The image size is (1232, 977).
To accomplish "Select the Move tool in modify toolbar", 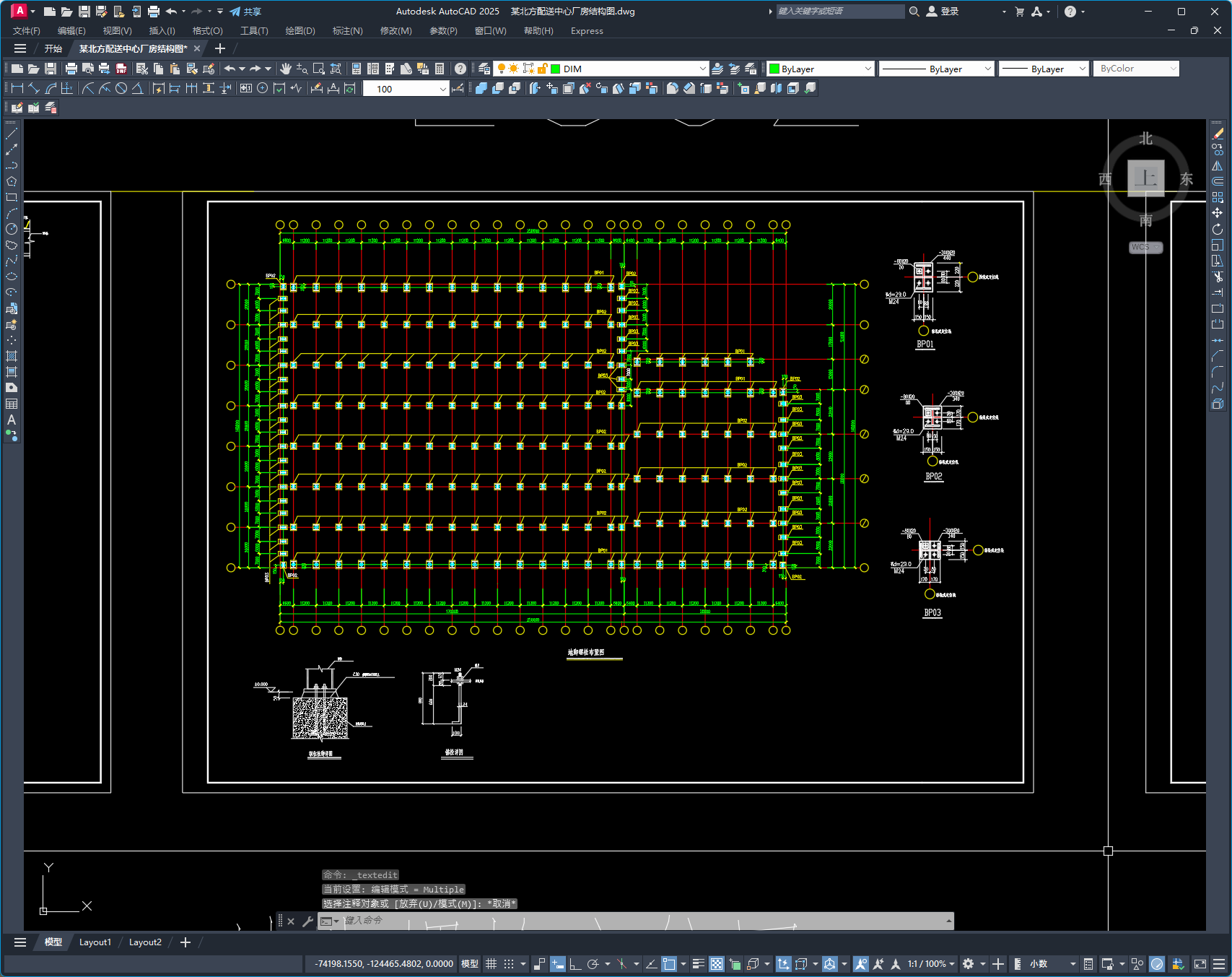I will coord(1218,213).
